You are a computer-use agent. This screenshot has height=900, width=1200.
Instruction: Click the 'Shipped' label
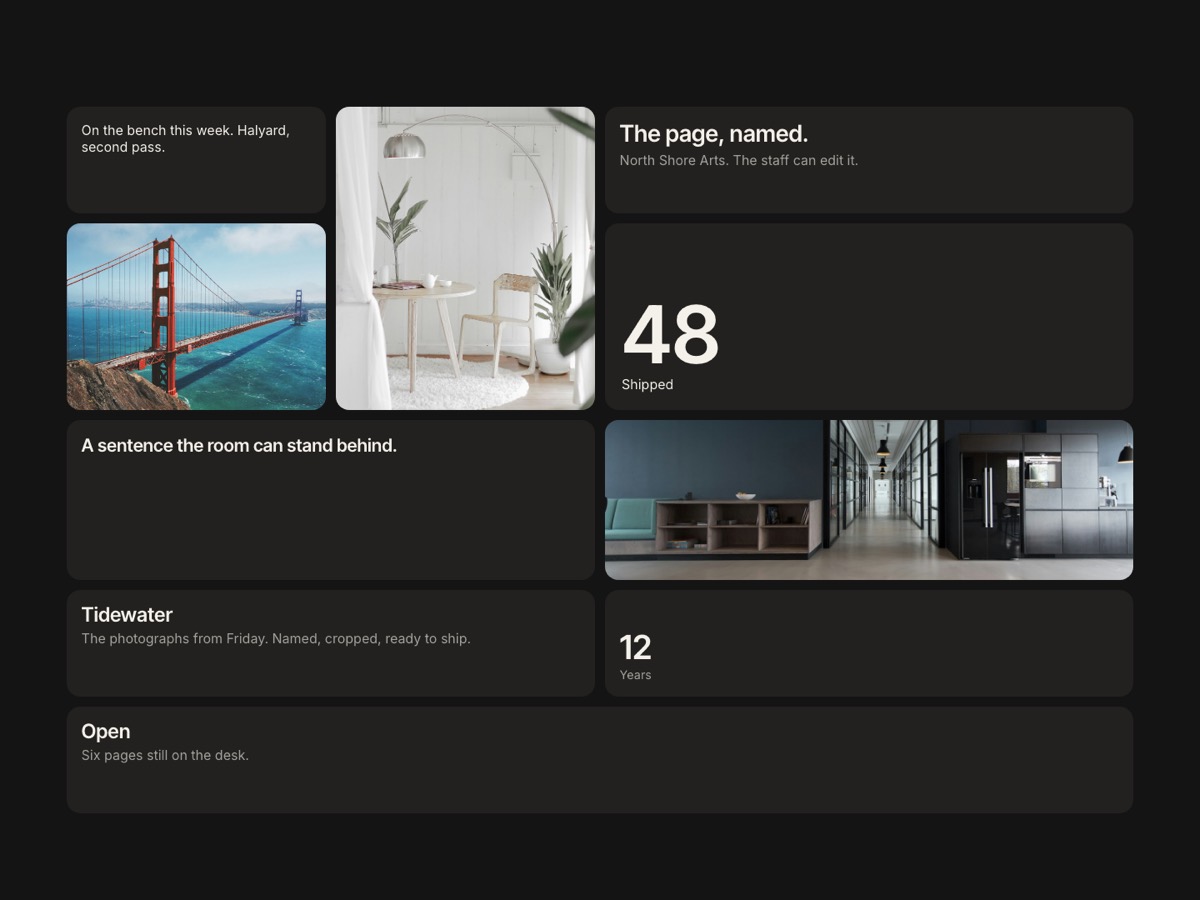[x=647, y=385]
